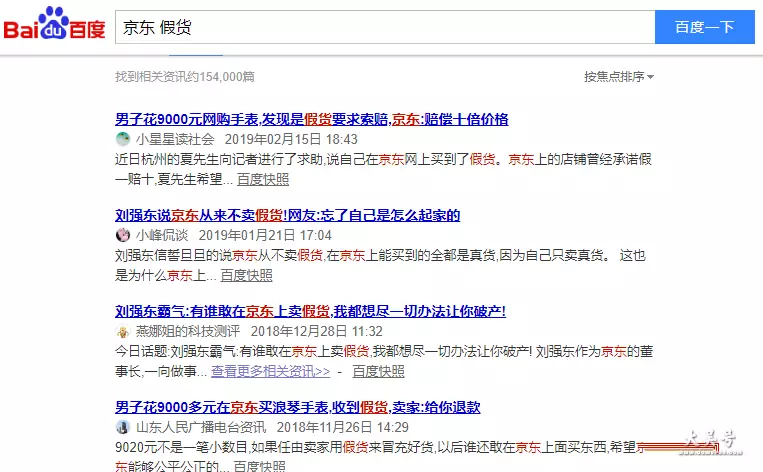Open headline 男子花9000多元在京东买浪琴手表
Image resolution: width=763 pixels, height=472 pixels.
click(298, 407)
